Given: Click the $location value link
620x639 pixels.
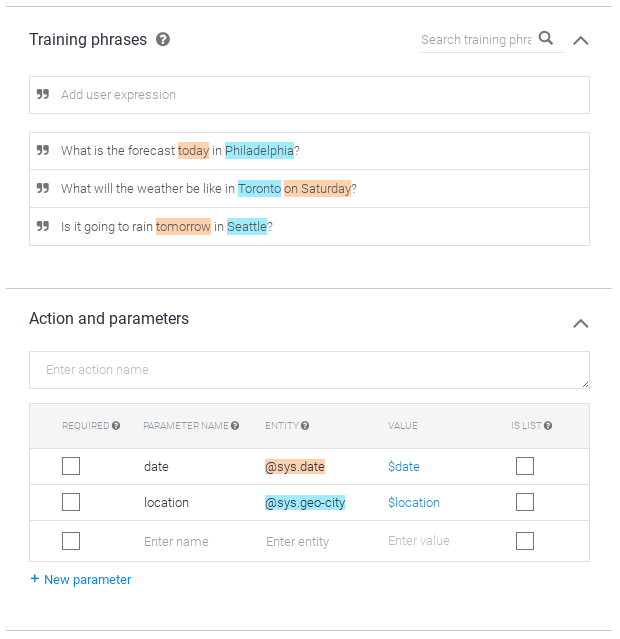Looking at the screenshot, I should (414, 503).
